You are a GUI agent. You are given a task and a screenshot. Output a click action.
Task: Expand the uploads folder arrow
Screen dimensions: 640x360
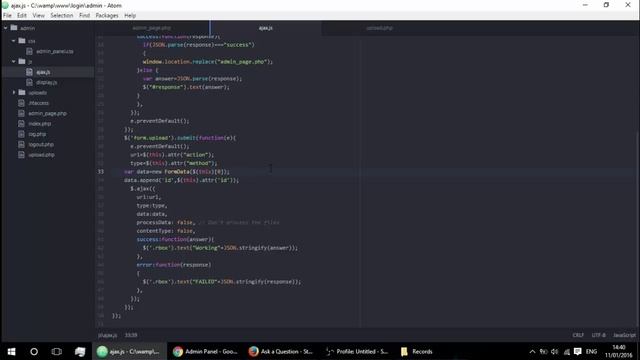pos(13,93)
